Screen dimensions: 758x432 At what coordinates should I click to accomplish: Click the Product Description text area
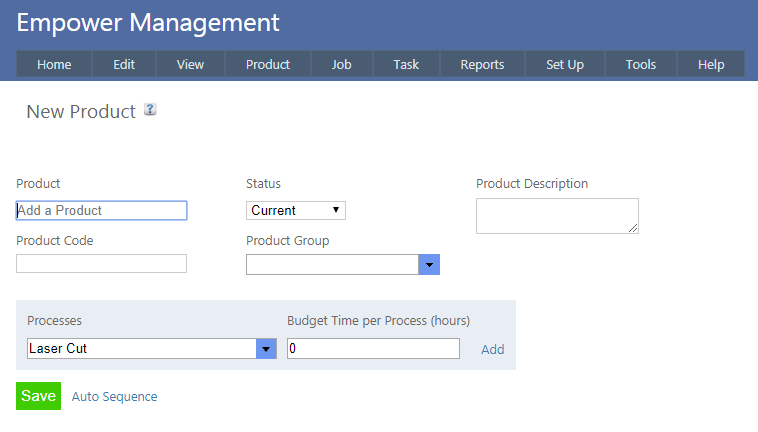tap(556, 216)
